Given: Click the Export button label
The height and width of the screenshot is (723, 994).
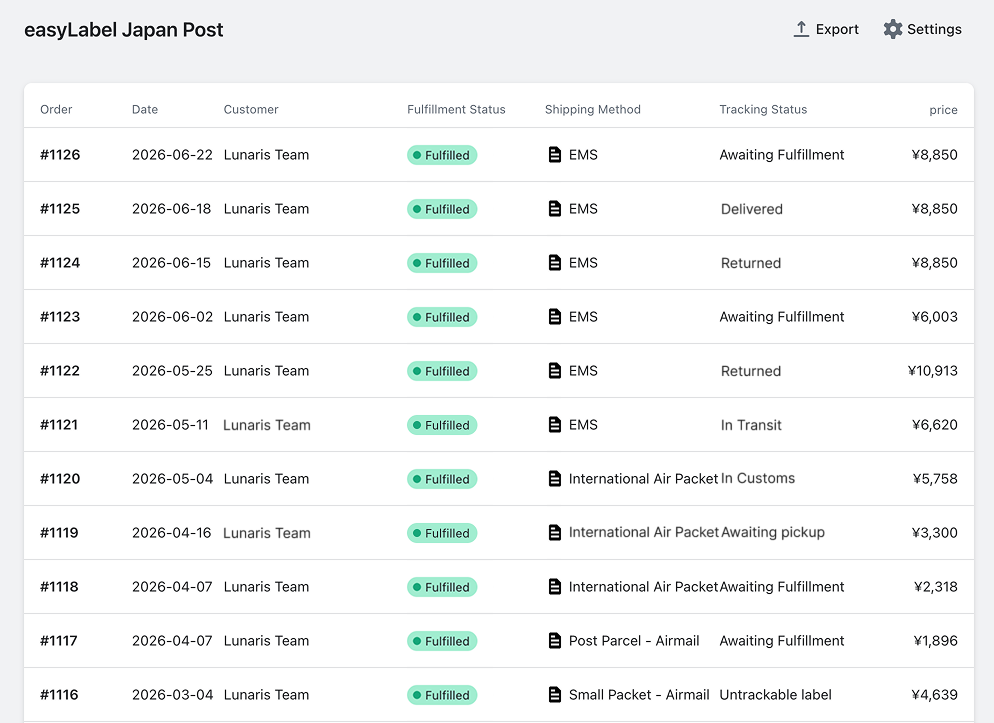Looking at the screenshot, I should [x=837, y=29].
